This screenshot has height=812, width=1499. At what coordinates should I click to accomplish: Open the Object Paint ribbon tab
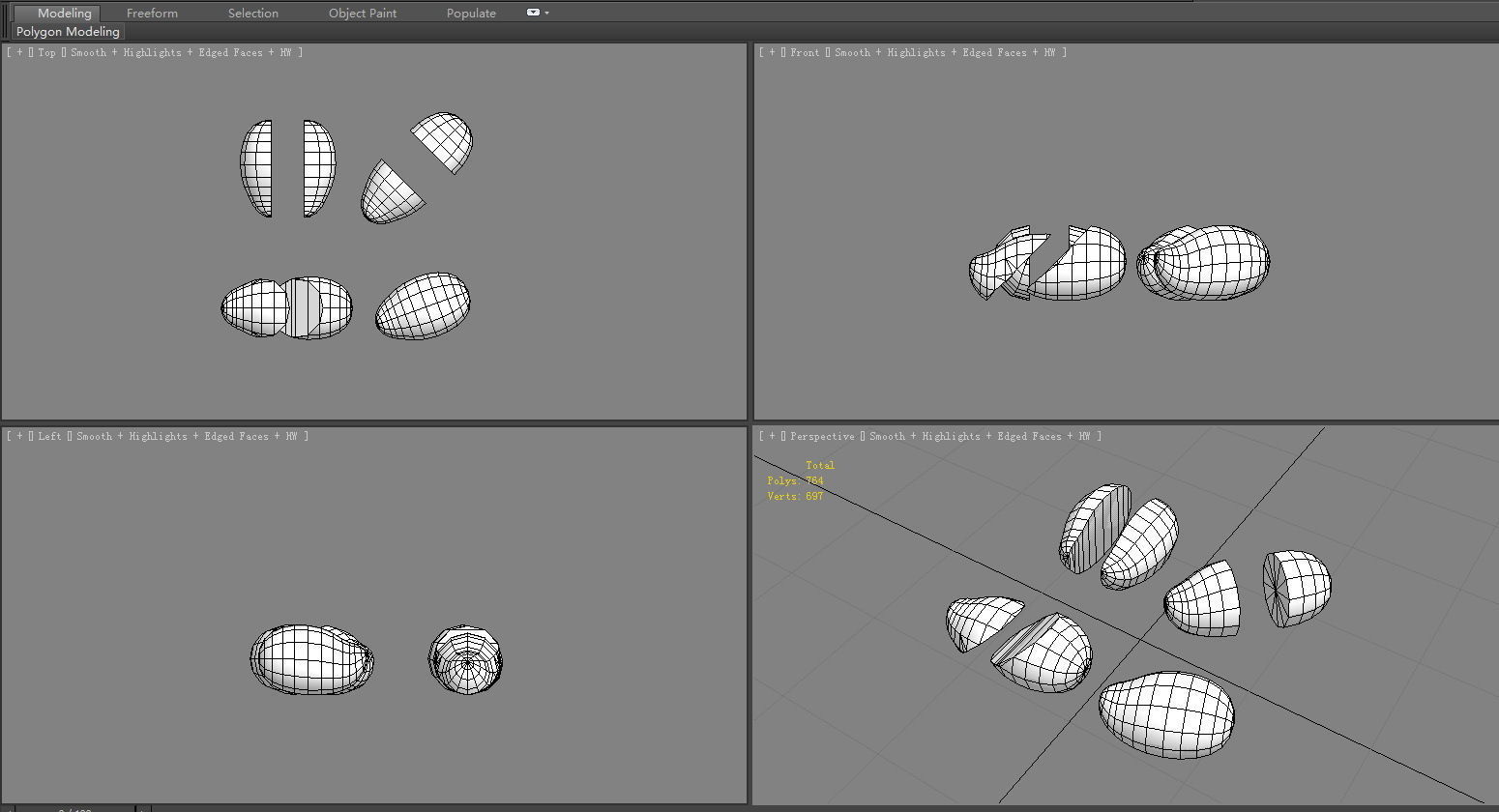point(363,13)
